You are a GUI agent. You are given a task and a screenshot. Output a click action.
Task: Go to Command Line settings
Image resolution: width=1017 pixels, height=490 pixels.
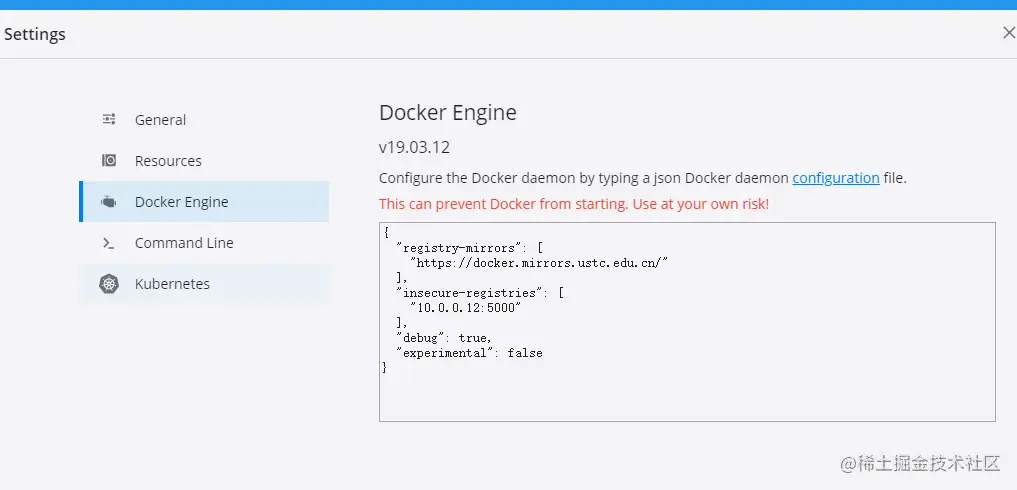tap(184, 243)
